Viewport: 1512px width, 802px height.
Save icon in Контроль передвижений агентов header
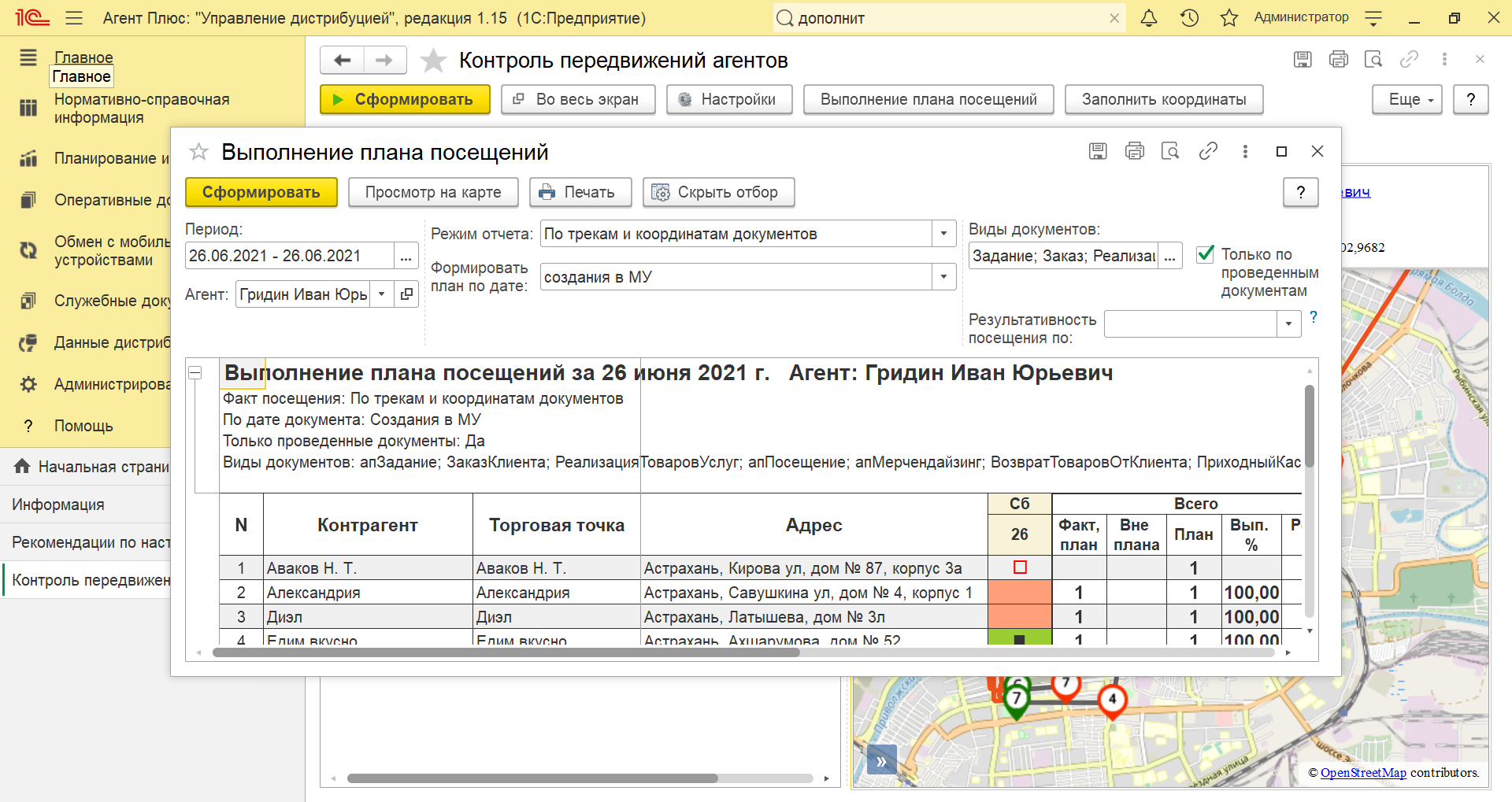point(1303,59)
